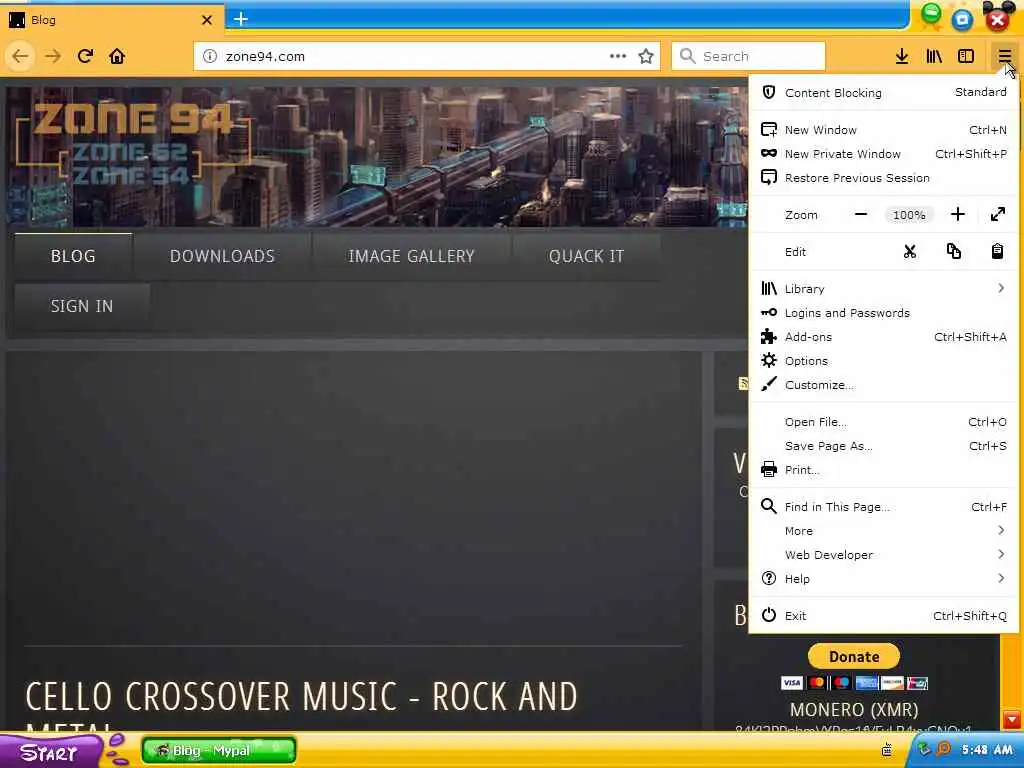Open Logins and Passwords

(x=884, y=313)
